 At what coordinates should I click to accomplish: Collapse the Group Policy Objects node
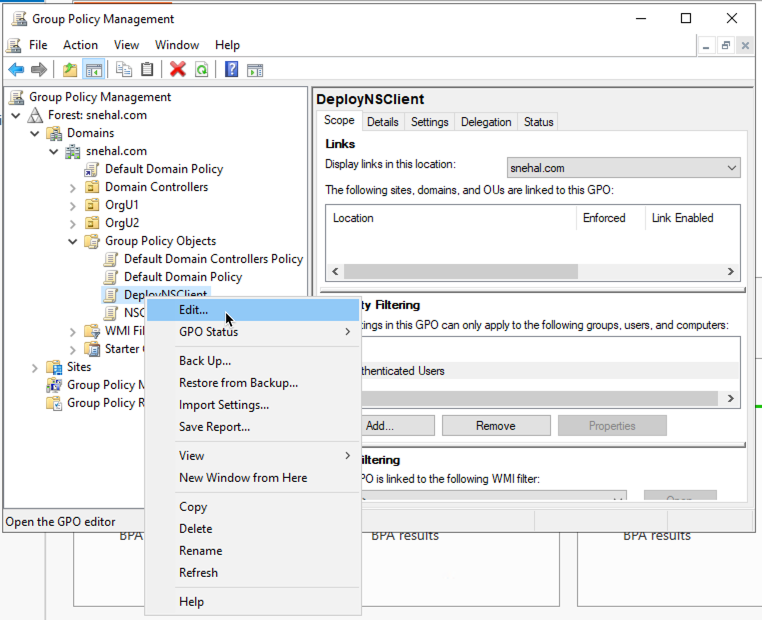[73, 241]
